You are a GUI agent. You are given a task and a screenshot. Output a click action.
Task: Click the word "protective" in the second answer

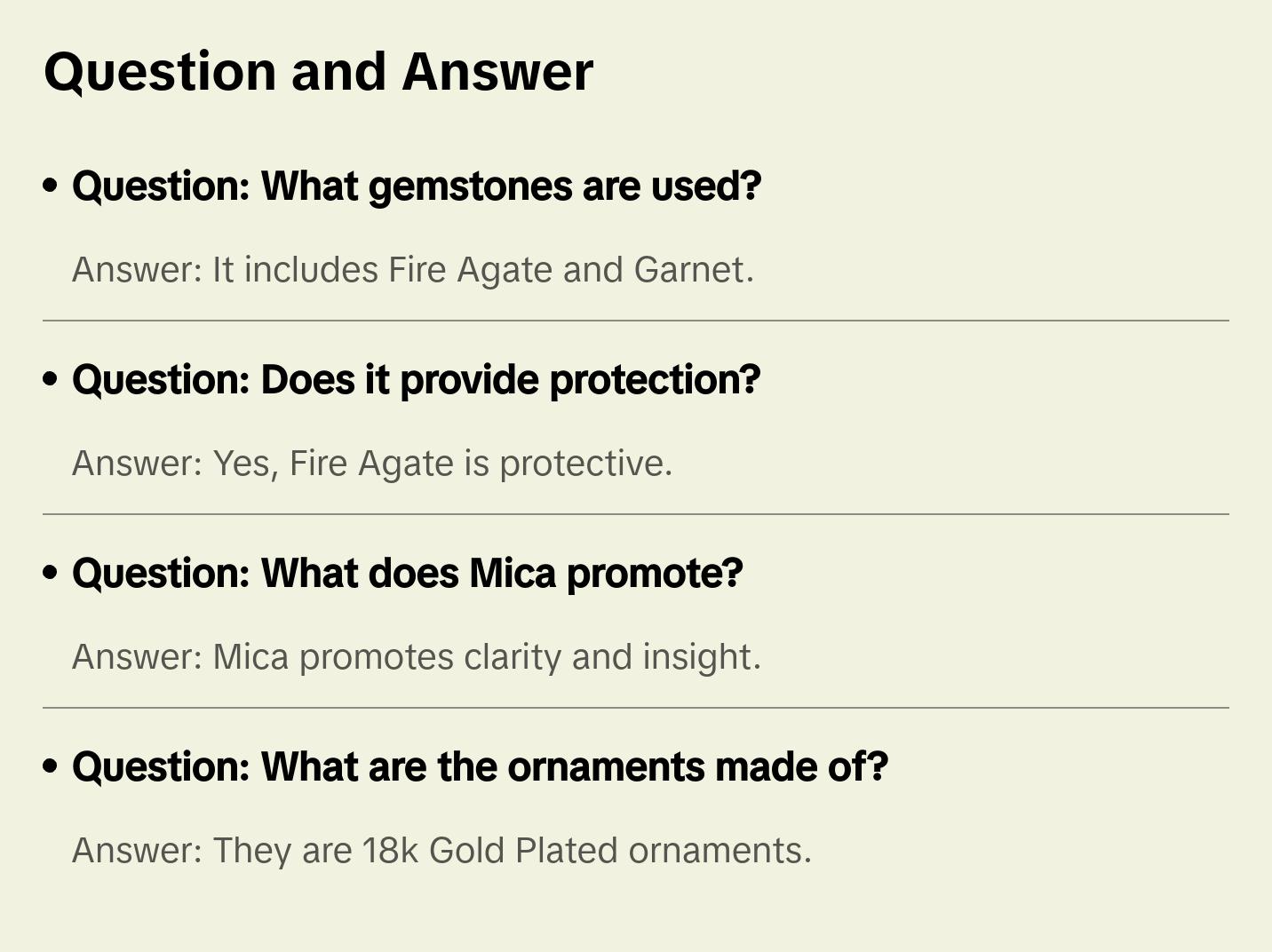(582, 464)
